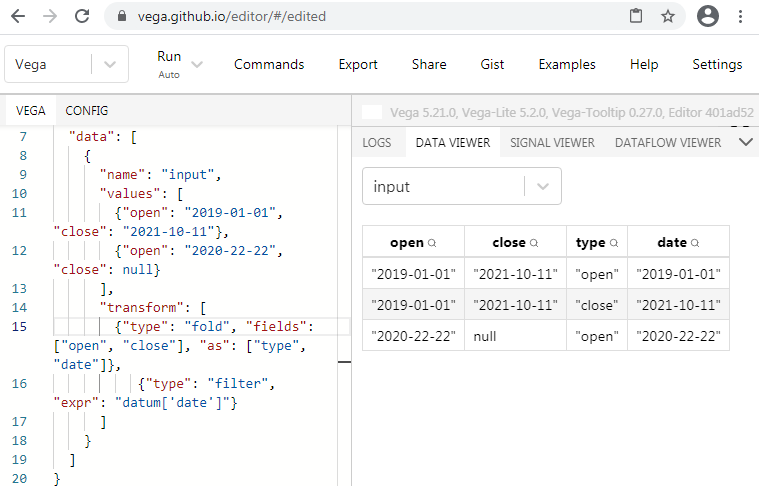Go back with the browser back arrow
Viewport: 759px width, 486px height.
(20, 17)
